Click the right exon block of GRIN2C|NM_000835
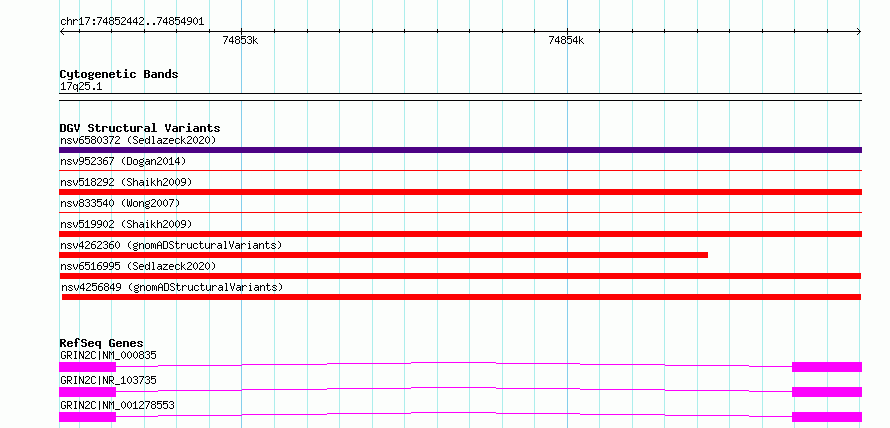890x428 pixels. (x=827, y=367)
